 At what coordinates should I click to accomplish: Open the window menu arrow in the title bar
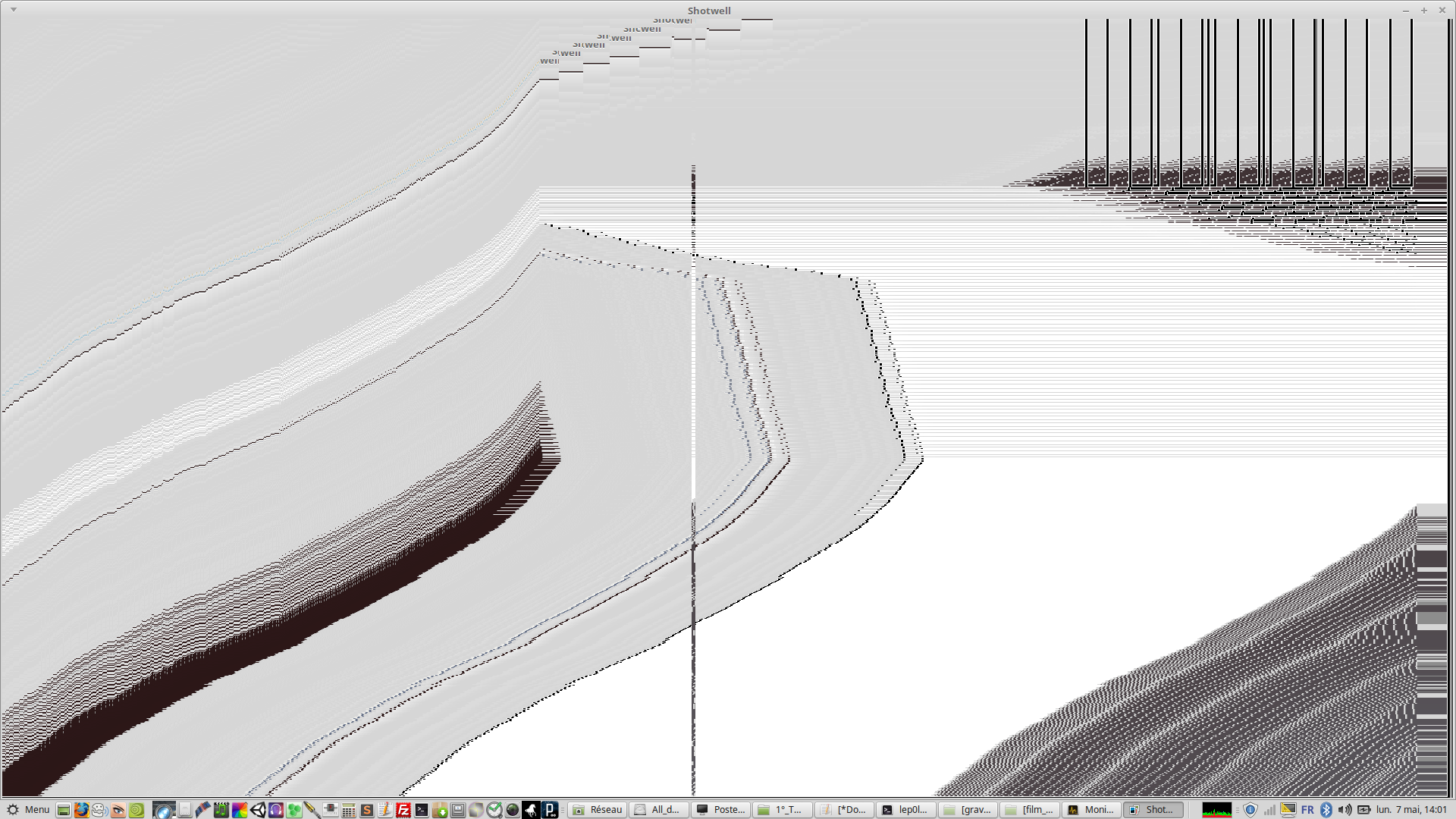14,10
